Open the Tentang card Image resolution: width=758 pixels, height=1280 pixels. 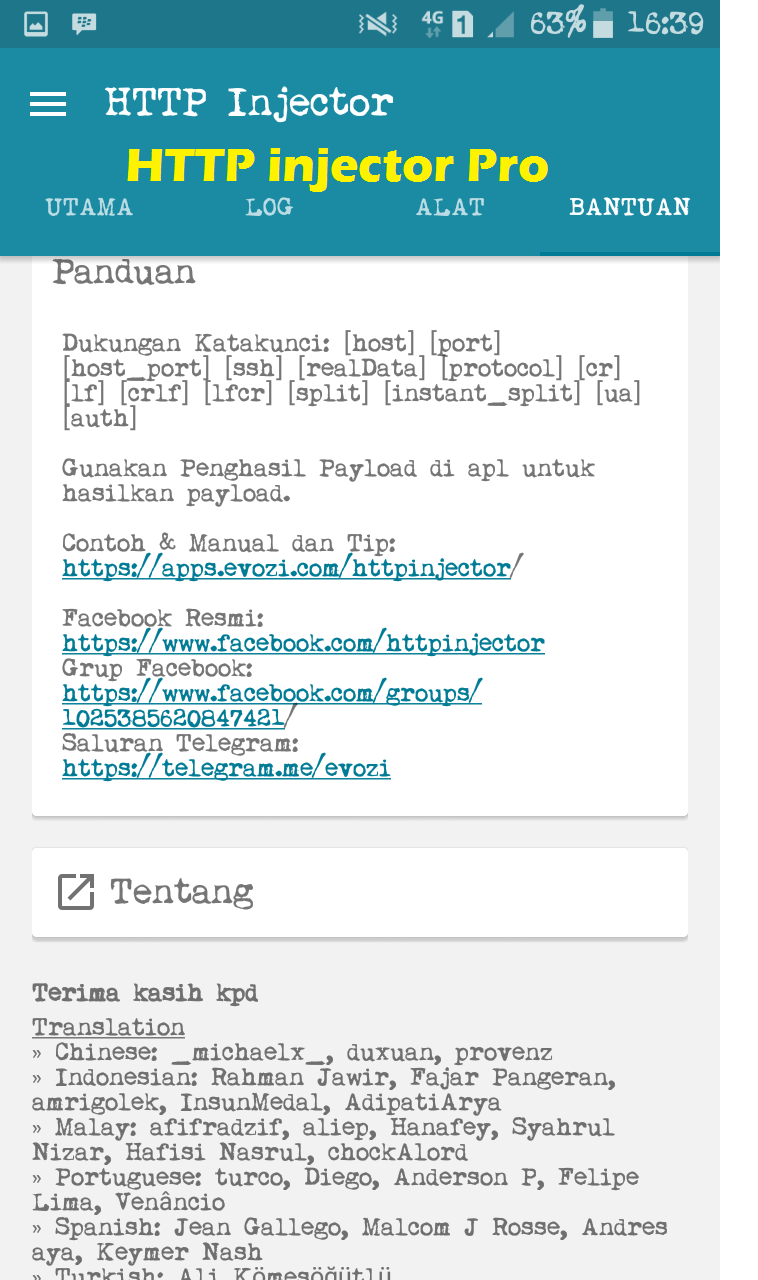360,892
